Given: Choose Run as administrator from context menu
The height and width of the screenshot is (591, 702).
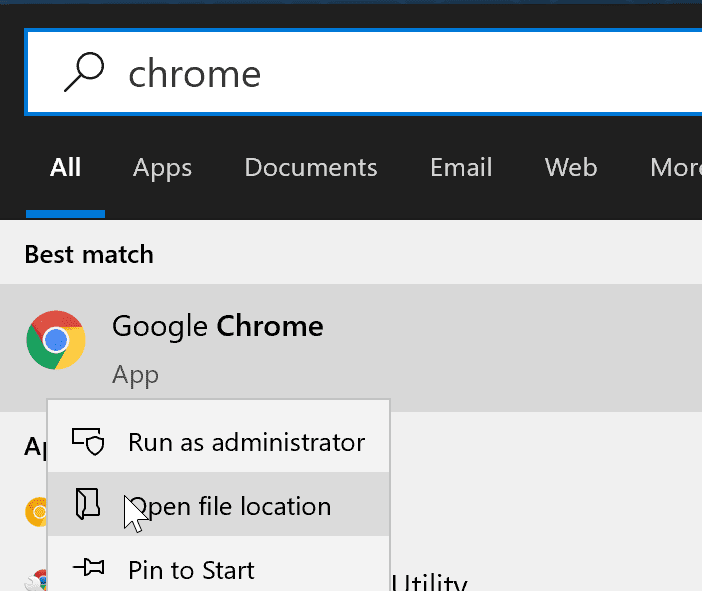Looking at the screenshot, I should (246, 442).
